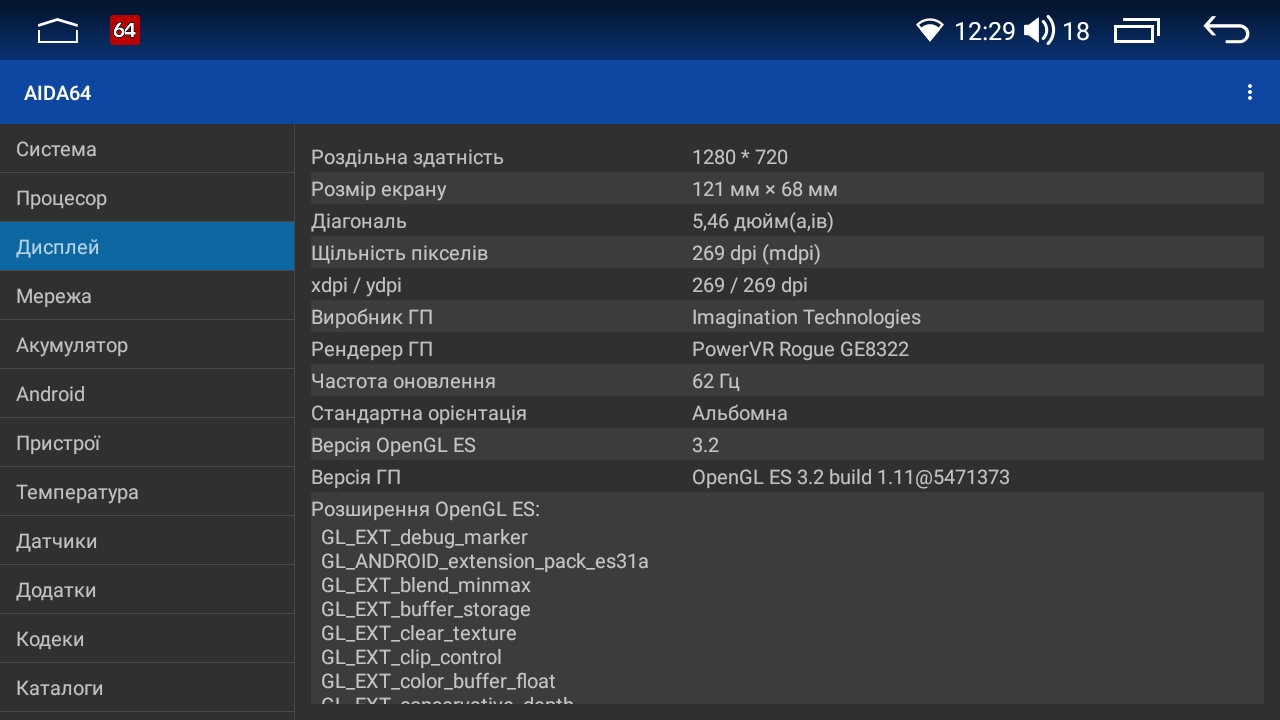
Task: Open the Датчики section
Action: [147, 541]
